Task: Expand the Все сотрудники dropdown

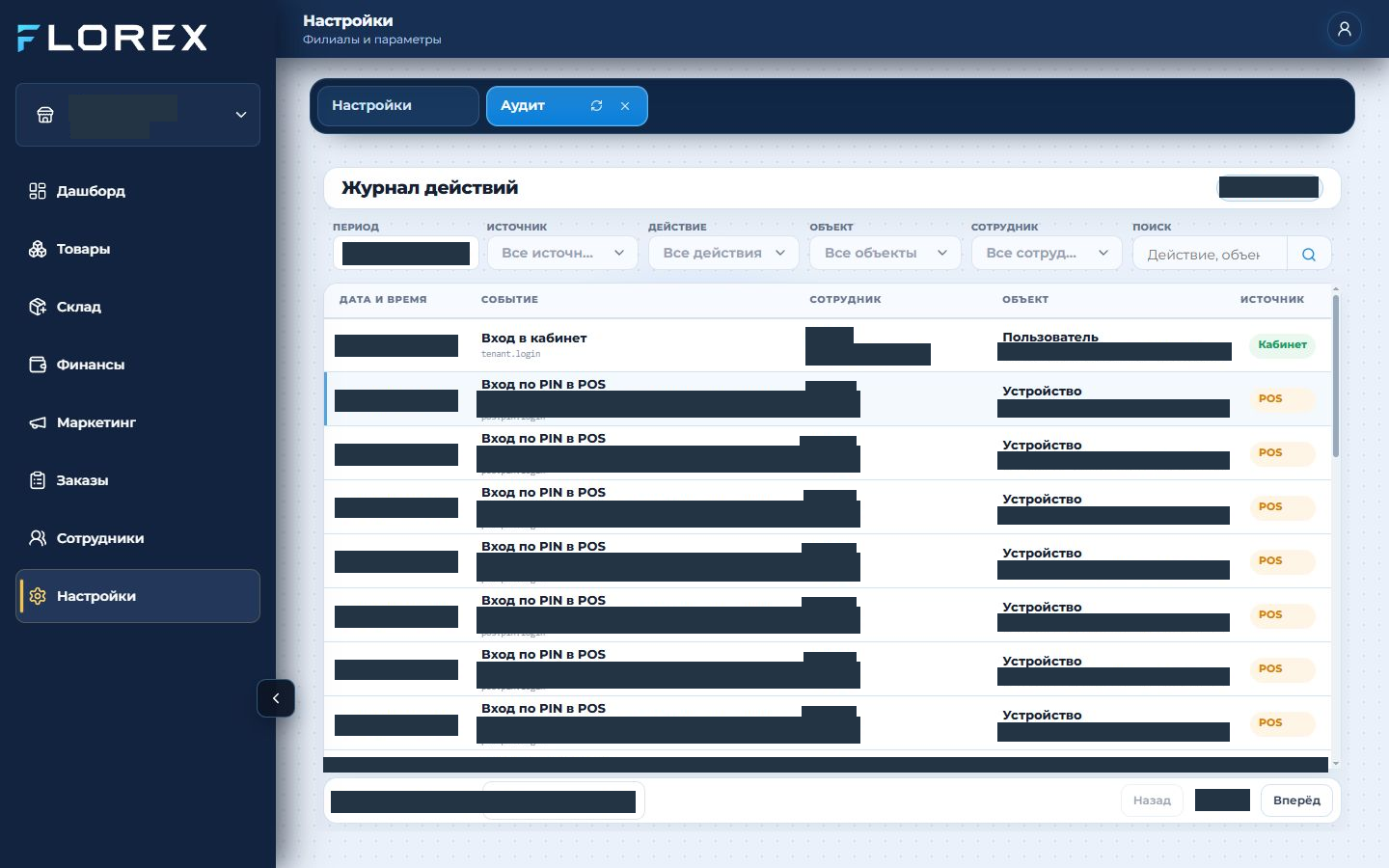Action: [1047, 253]
